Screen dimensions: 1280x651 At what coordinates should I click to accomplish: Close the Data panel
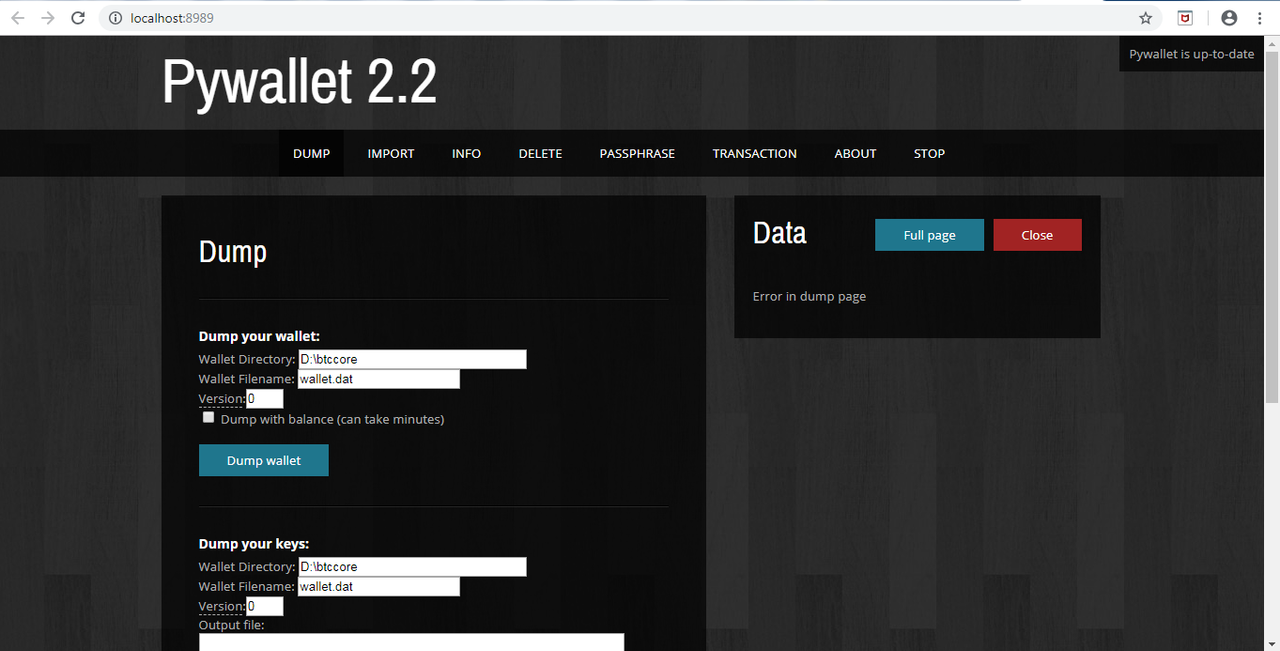[x=1037, y=235]
